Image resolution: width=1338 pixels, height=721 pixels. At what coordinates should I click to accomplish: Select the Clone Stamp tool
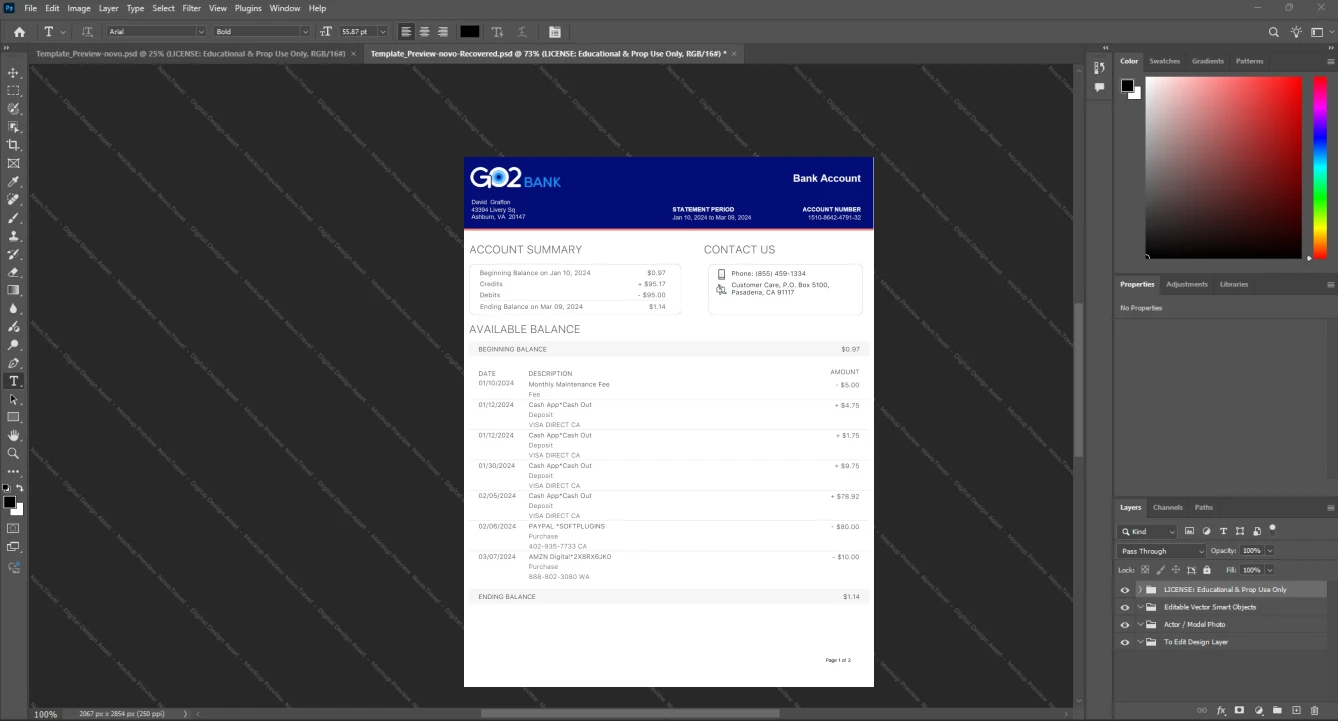click(x=13, y=236)
